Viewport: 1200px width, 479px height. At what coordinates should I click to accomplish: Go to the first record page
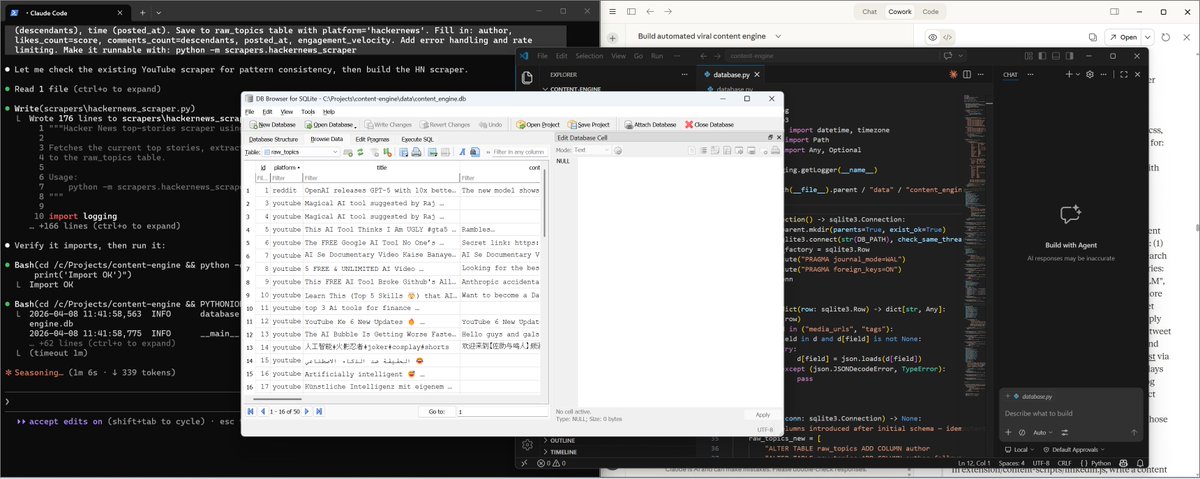(x=251, y=411)
